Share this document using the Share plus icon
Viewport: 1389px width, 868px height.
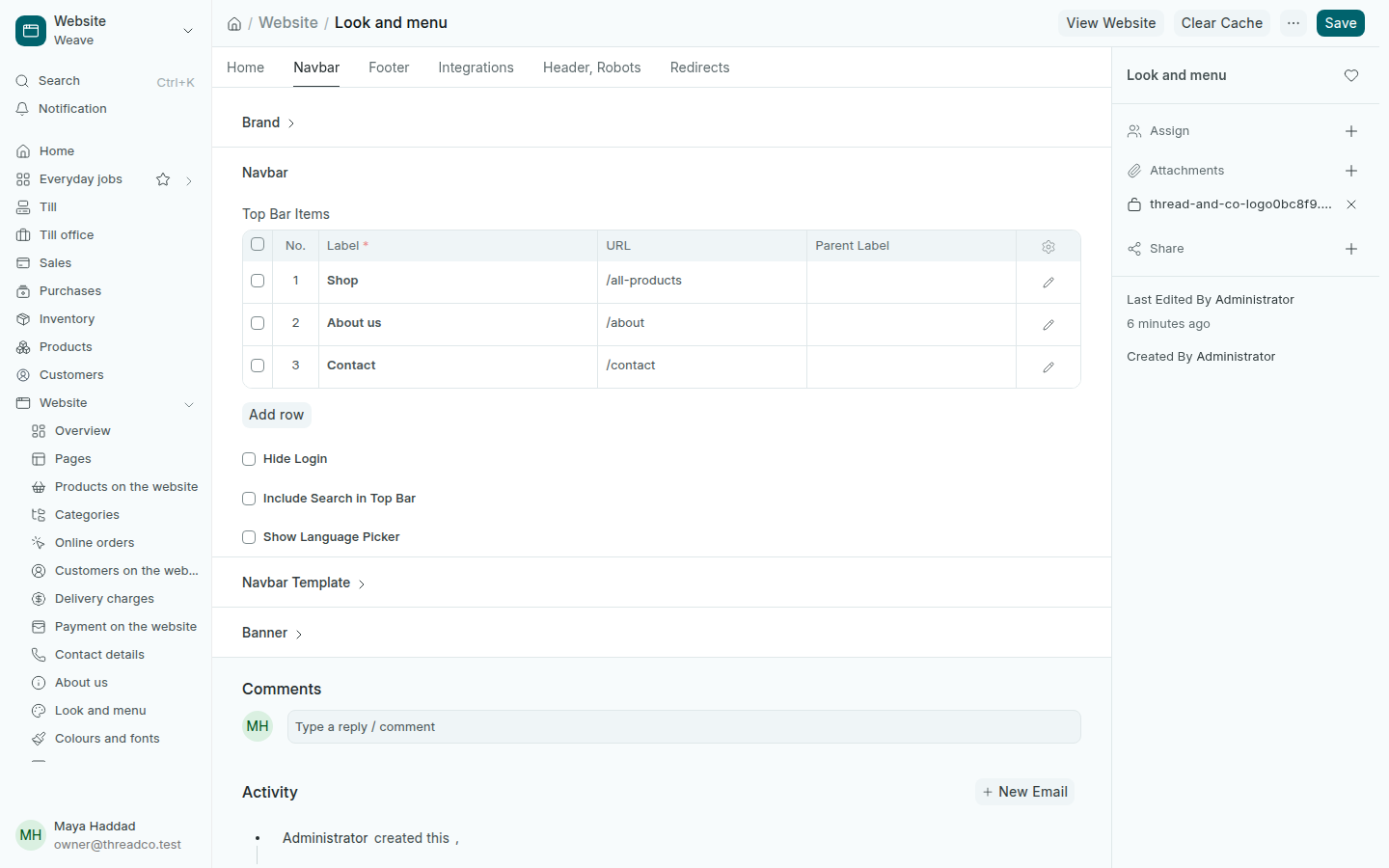pos(1351,249)
